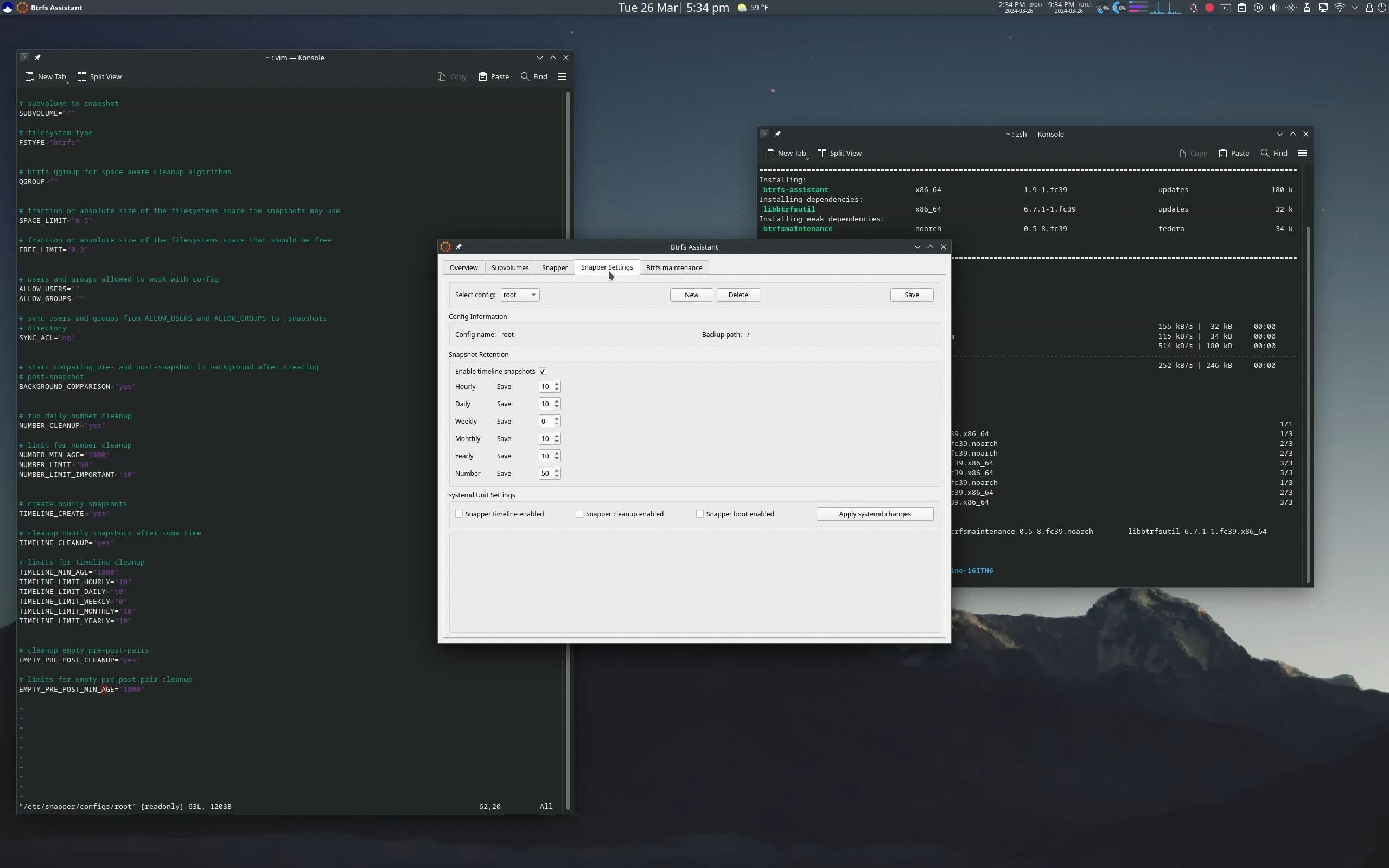Select the Snapper Settings tab
Image resolution: width=1389 pixels, height=868 pixels.
[x=607, y=267]
